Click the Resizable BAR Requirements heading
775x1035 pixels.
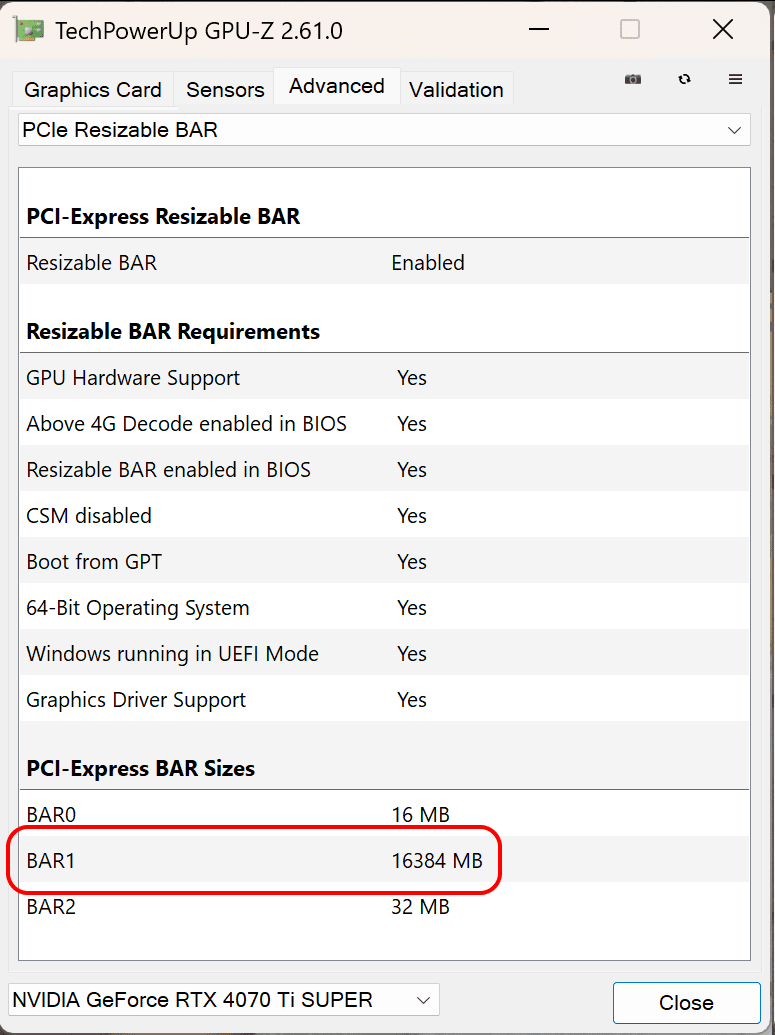[173, 331]
